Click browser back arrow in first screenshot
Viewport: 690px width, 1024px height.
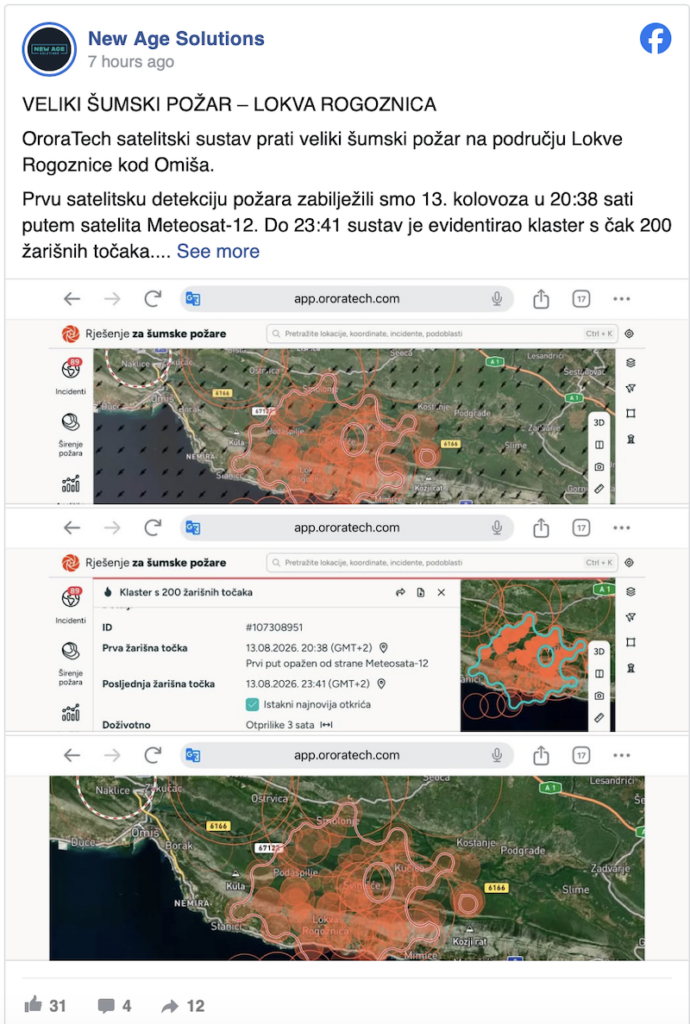click(x=72, y=299)
